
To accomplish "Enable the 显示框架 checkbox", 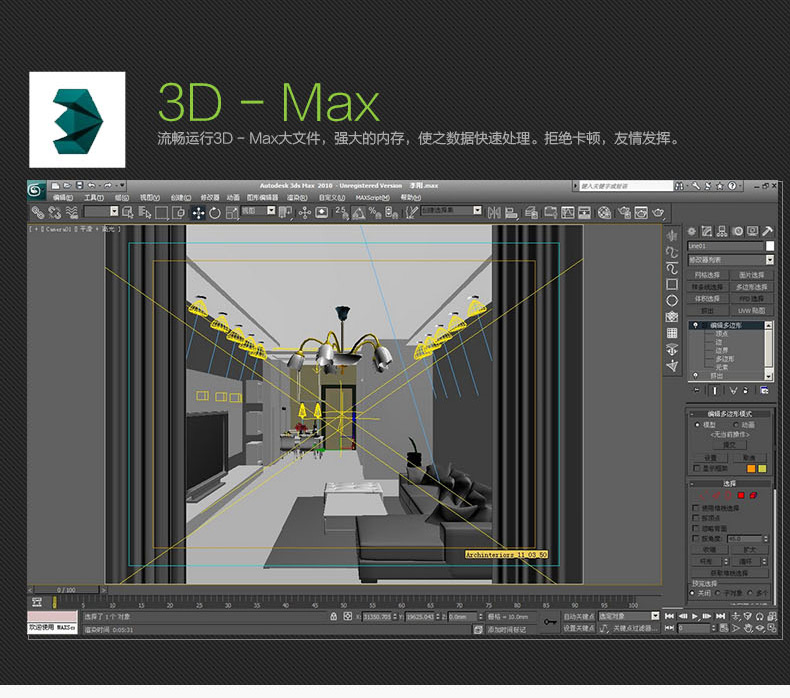I will click(x=697, y=469).
